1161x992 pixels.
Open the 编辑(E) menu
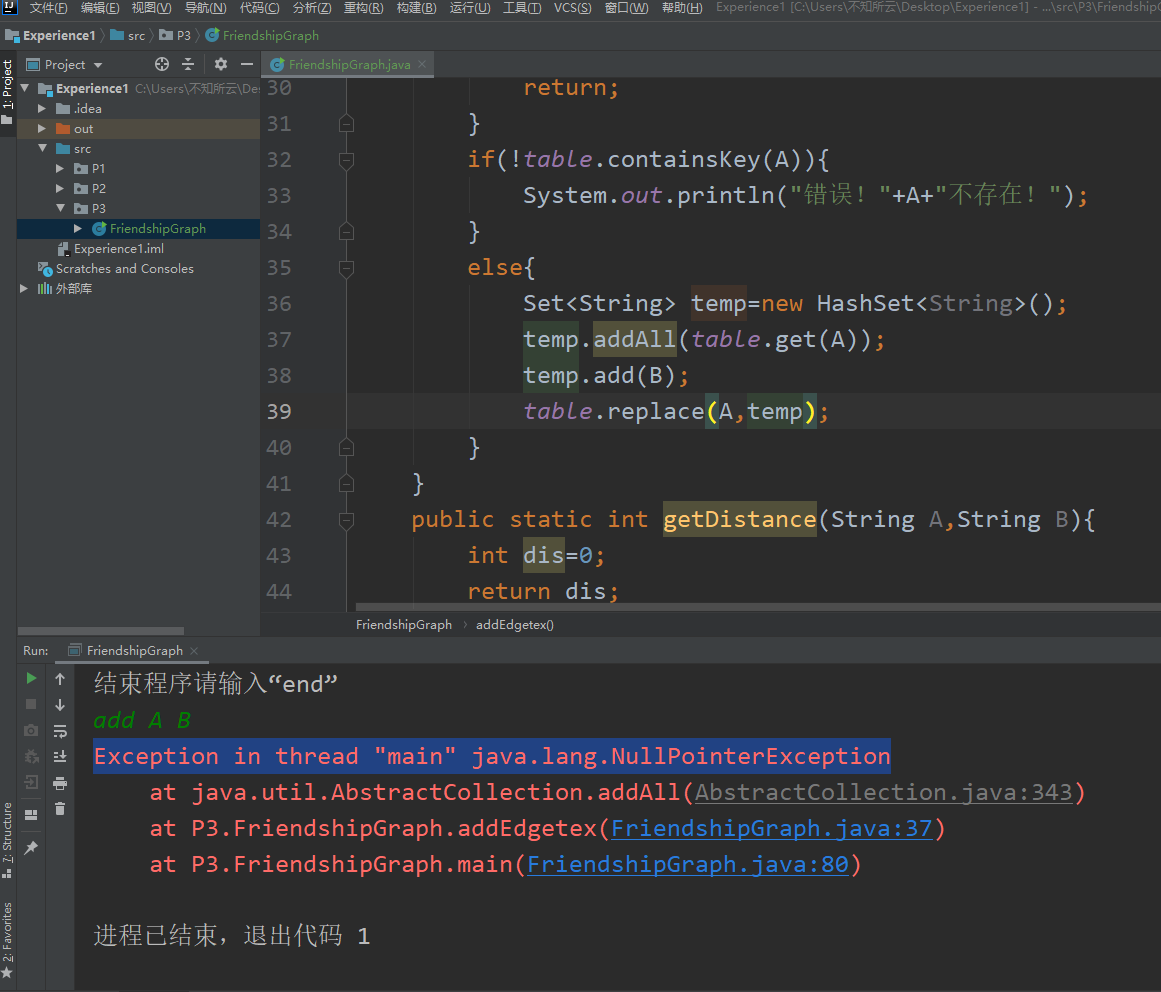100,8
